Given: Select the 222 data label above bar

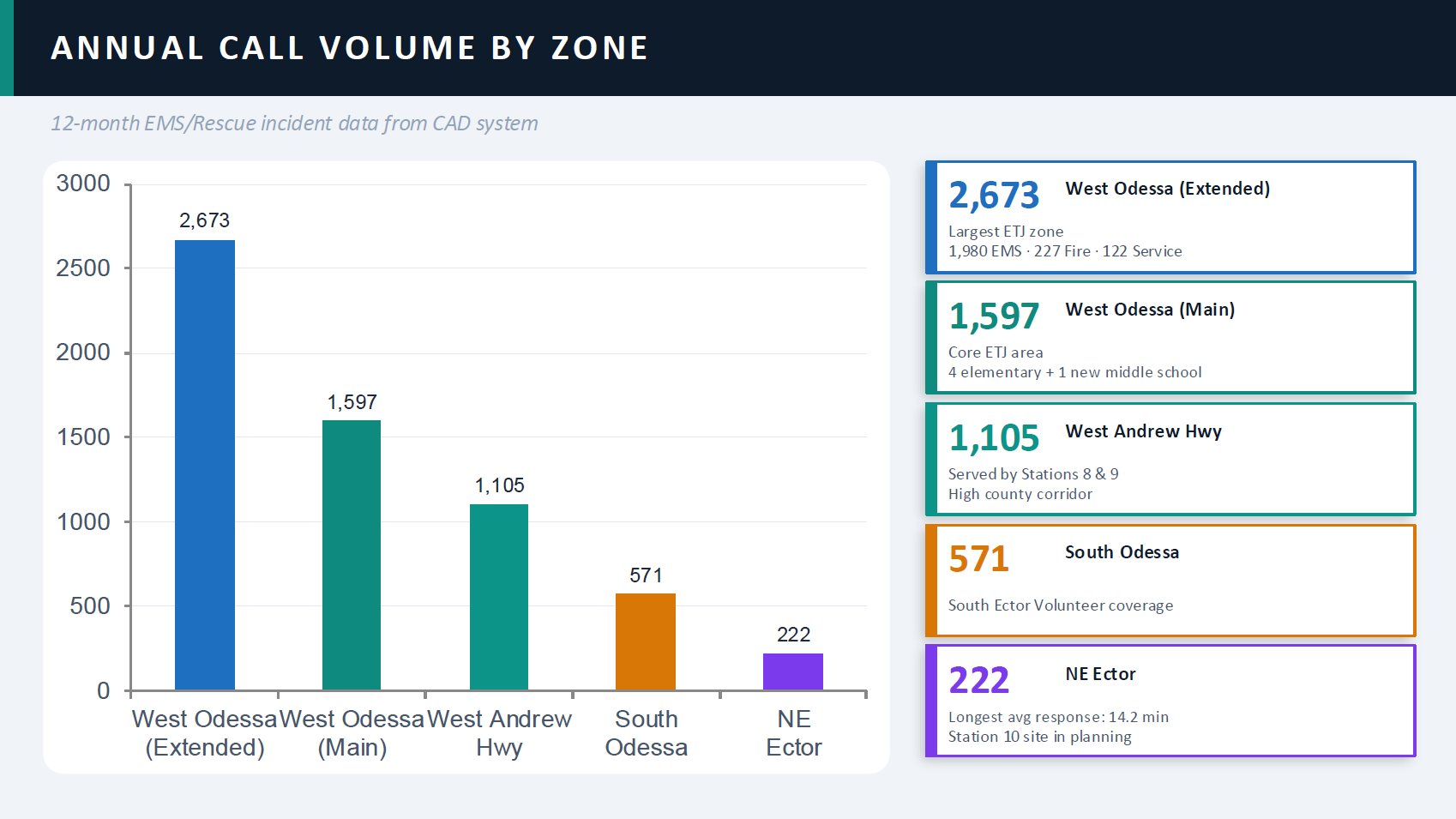Looking at the screenshot, I should pos(793,635).
